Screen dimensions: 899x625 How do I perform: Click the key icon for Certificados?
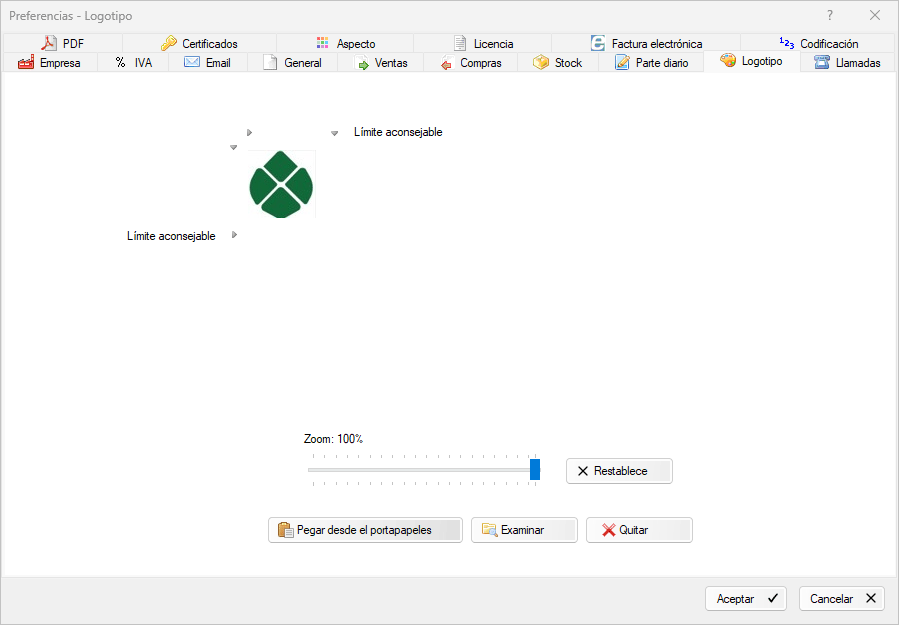point(169,43)
